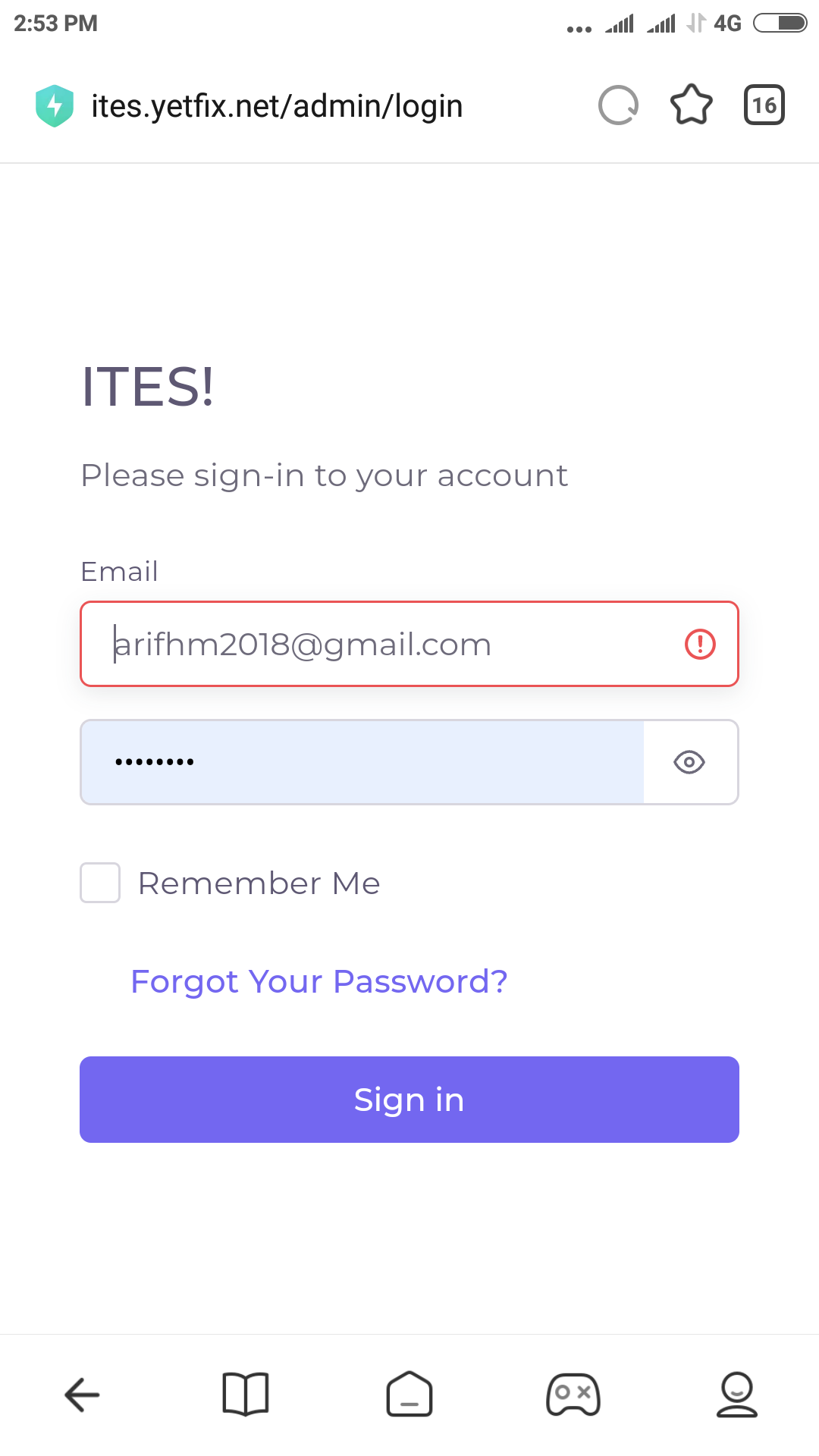Toggle password visibility with eye icon
Screen dimensions: 819x1456
(689, 762)
